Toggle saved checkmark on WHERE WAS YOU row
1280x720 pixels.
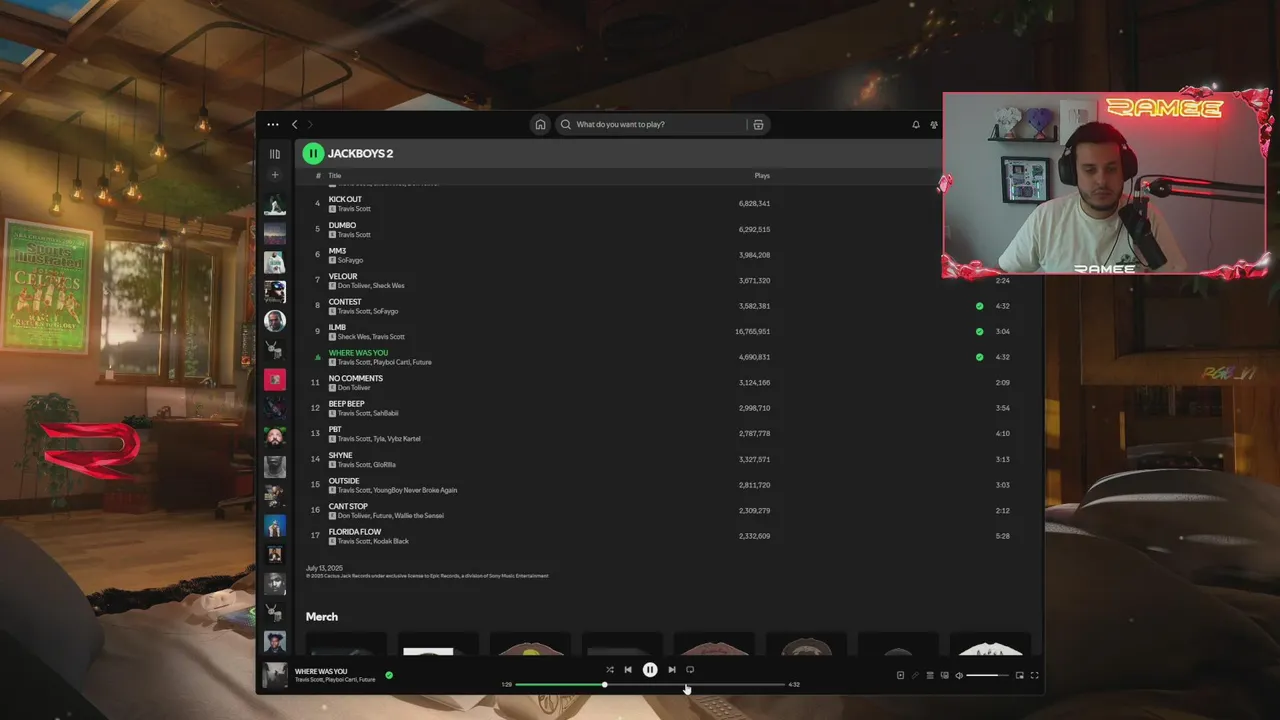pos(980,357)
